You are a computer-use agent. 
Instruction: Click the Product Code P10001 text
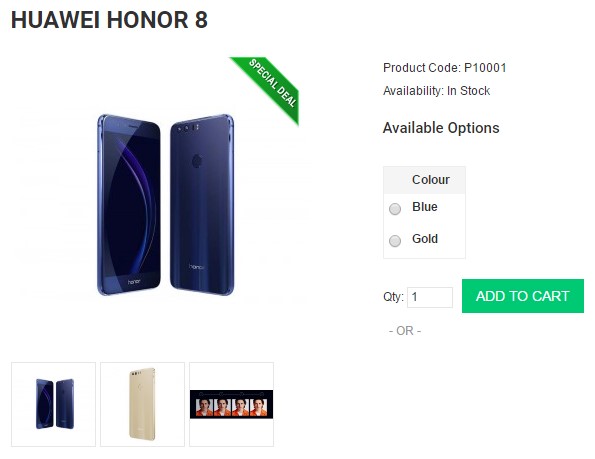(445, 68)
